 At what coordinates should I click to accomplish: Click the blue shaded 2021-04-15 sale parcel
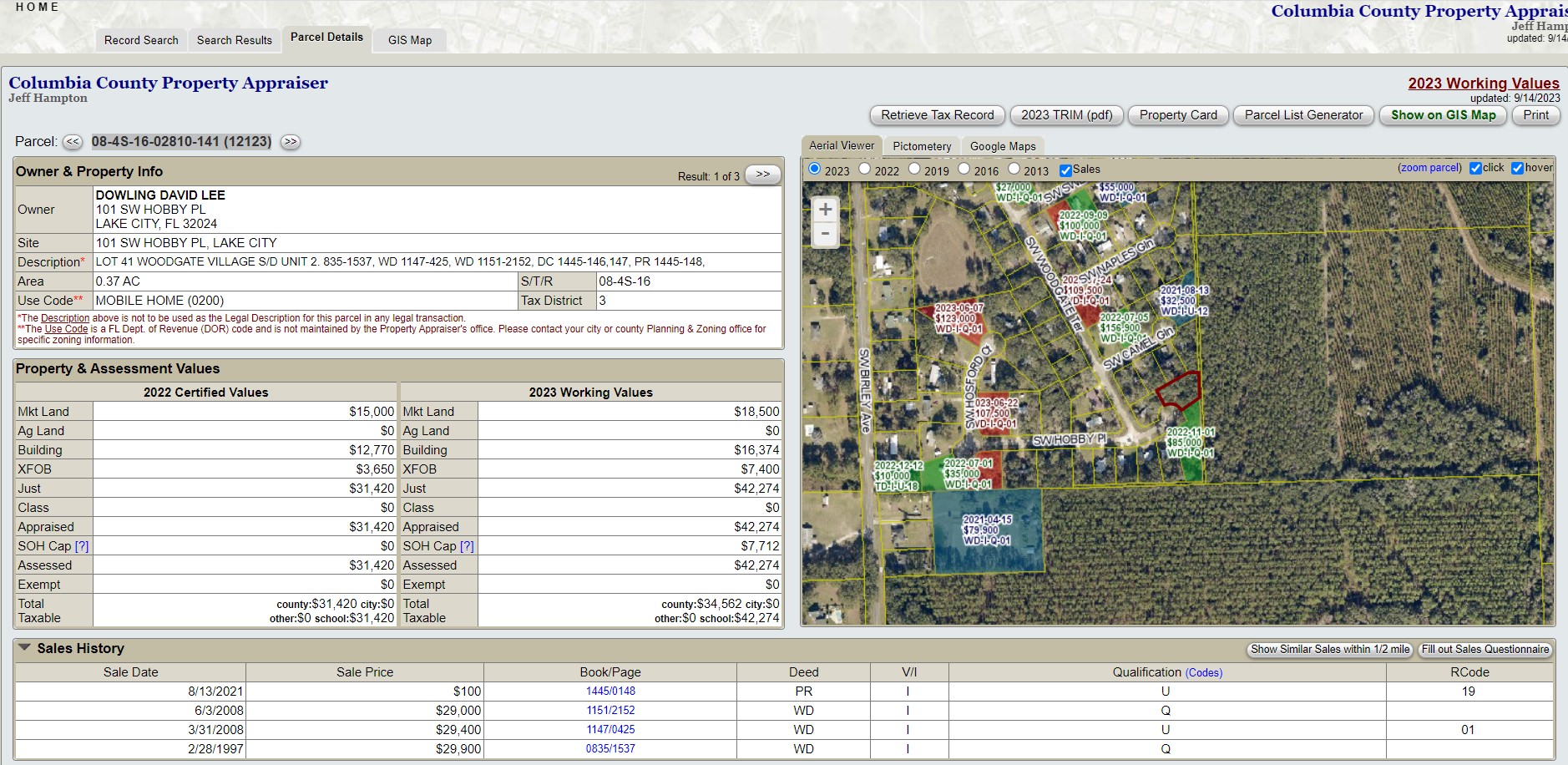(987, 551)
